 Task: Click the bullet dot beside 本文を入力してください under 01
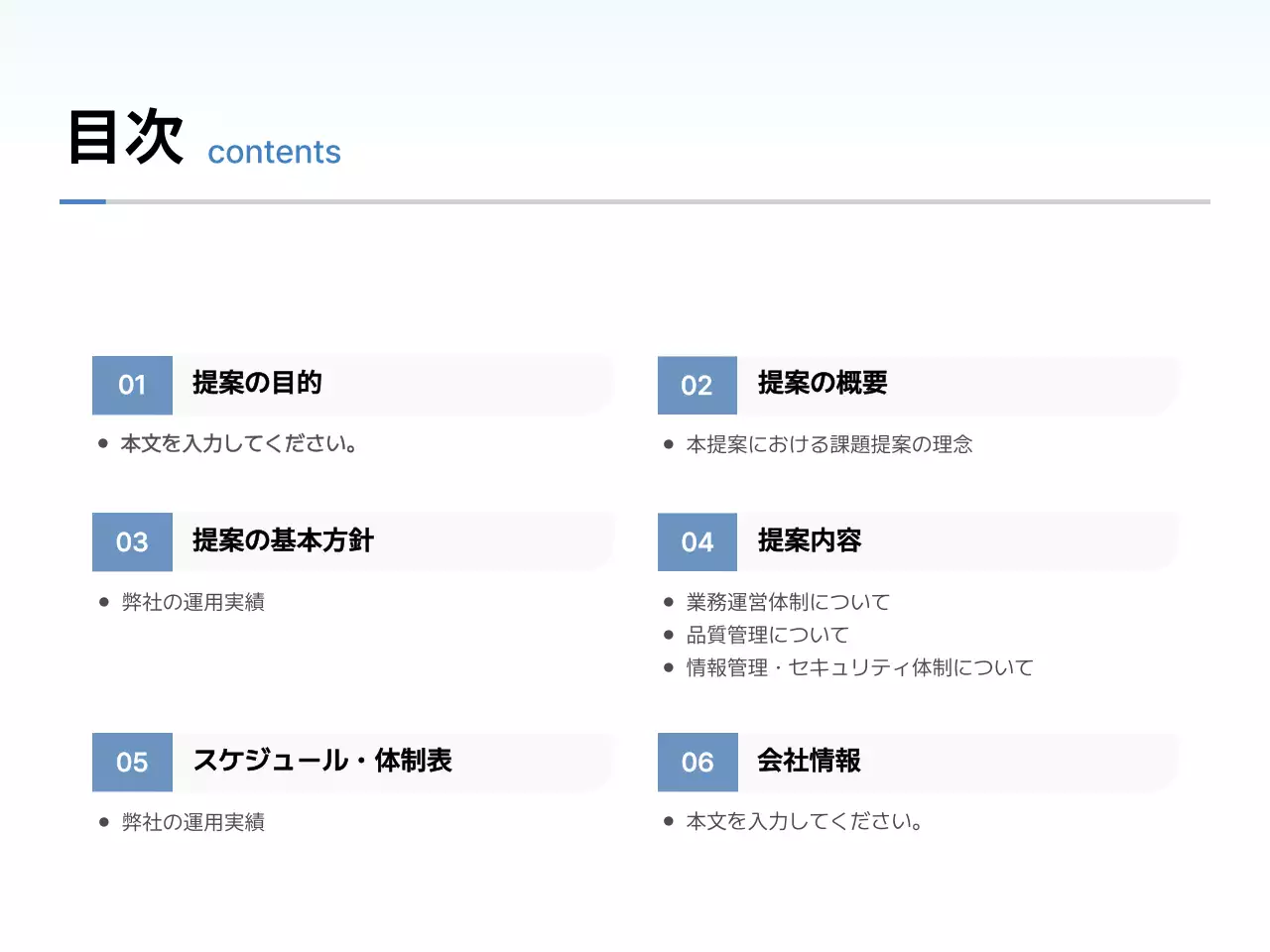pyautogui.click(x=101, y=443)
